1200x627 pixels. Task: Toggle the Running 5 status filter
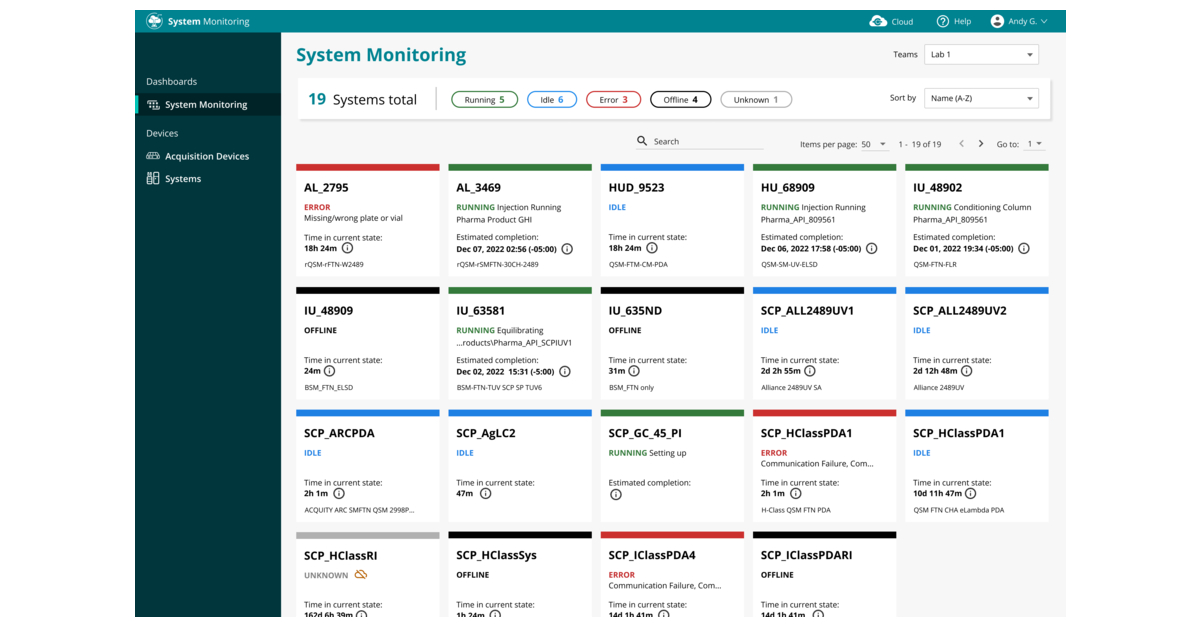(484, 99)
